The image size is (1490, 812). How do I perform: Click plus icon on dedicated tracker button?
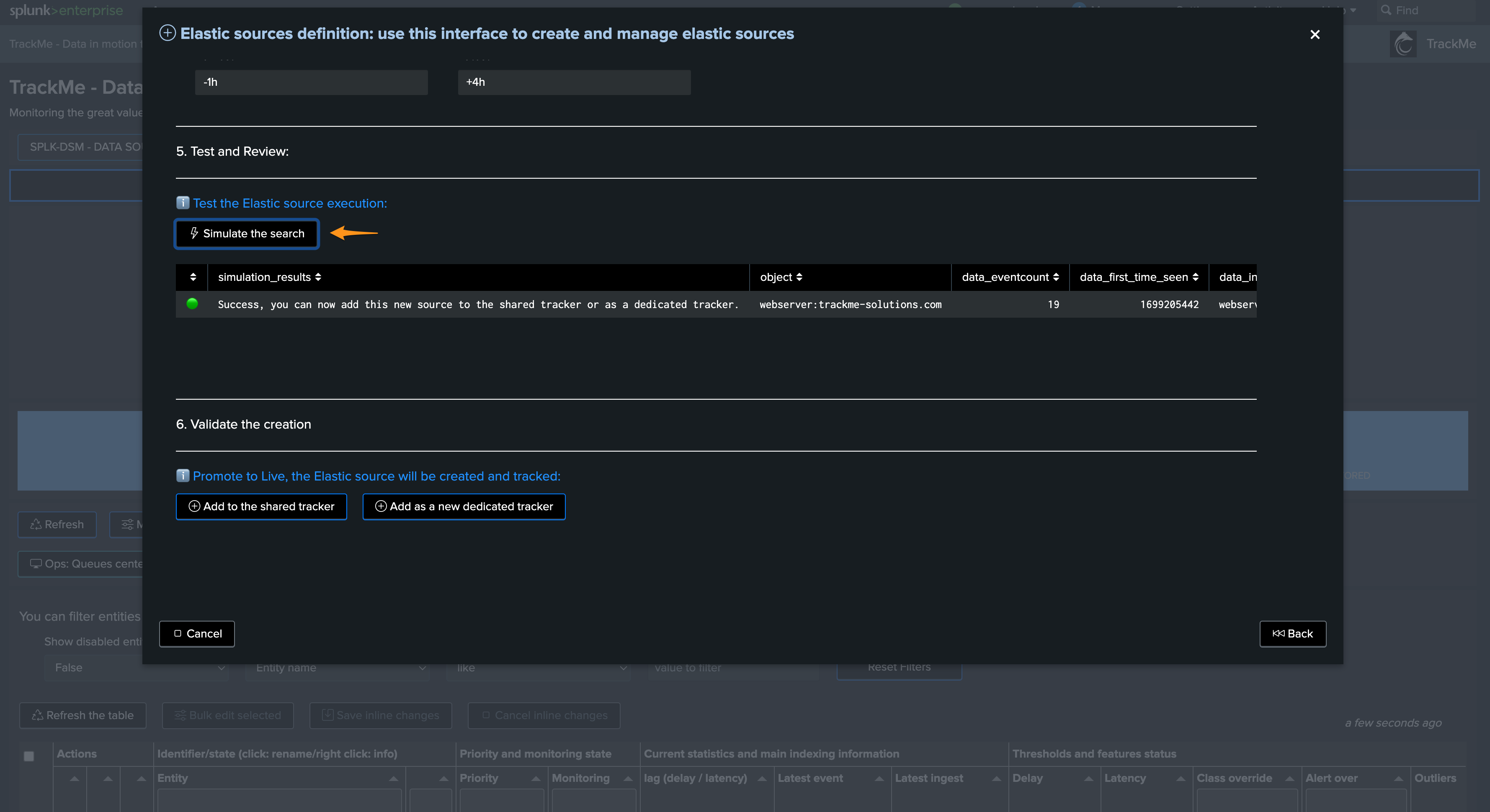pos(381,506)
